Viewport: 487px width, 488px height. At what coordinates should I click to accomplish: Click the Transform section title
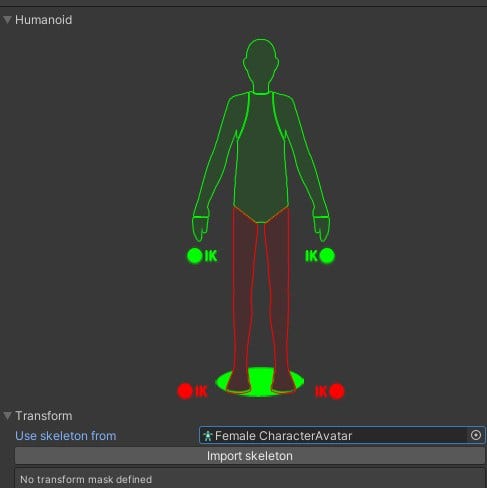44,416
